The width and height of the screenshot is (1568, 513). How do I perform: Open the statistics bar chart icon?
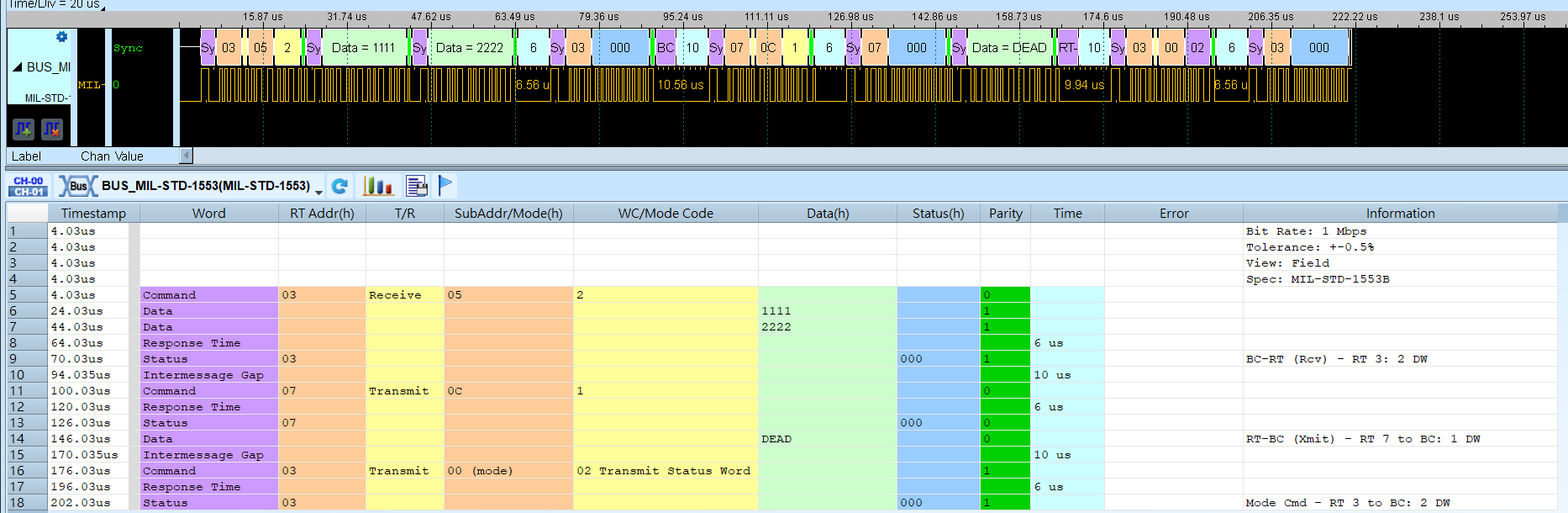coord(377,186)
